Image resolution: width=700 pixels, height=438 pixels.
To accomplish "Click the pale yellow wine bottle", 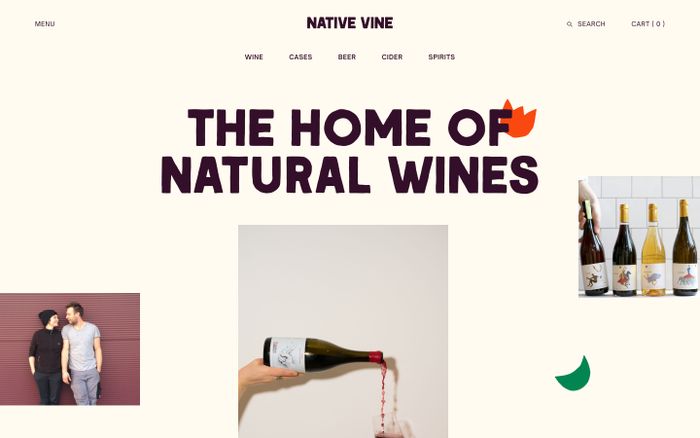I will point(654,250).
